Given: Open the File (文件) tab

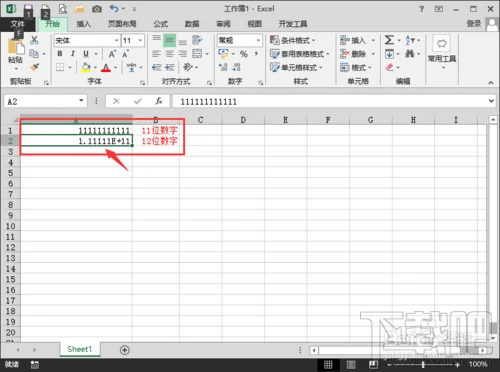Looking at the screenshot, I should coord(17,24).
